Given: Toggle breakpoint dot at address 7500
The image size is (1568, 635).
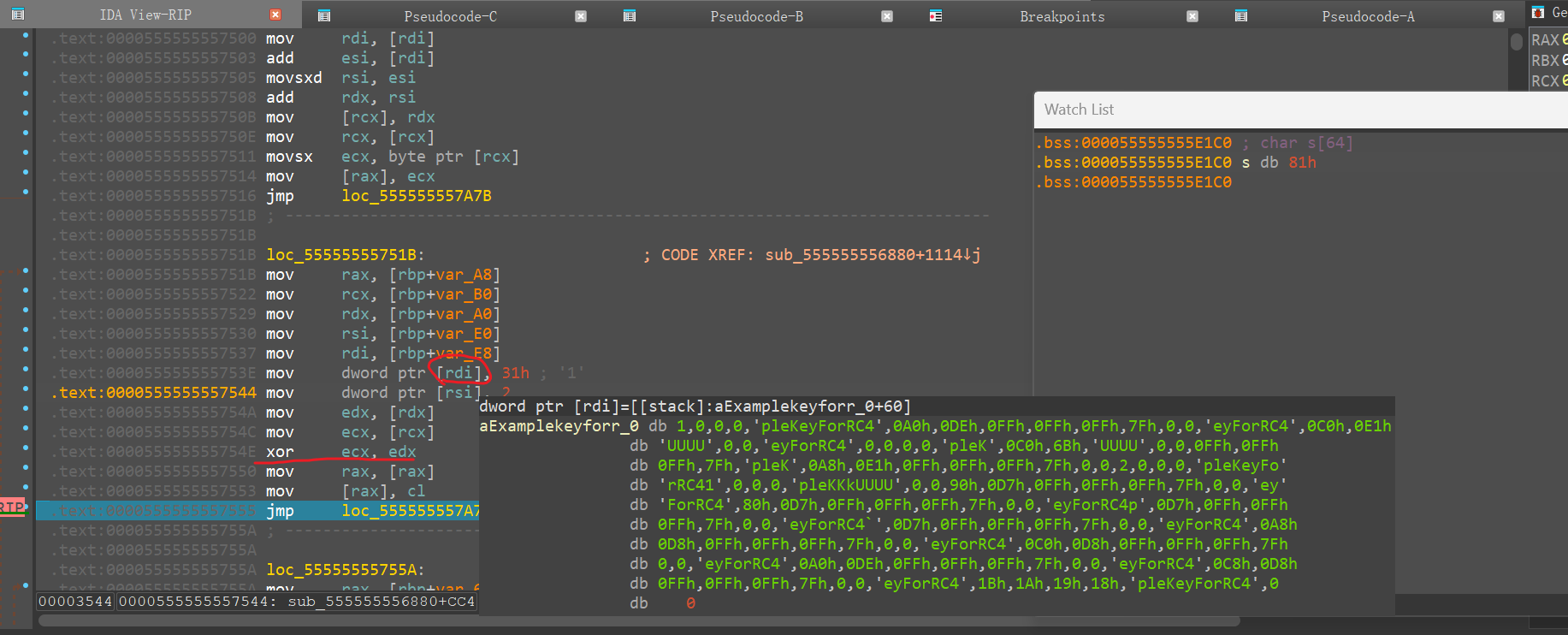Looking at the screenshot, I should [x=26, y=35].
